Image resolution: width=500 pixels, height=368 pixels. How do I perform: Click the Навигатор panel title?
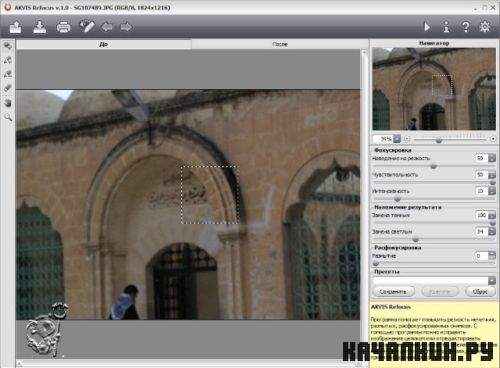coord(434,43)
